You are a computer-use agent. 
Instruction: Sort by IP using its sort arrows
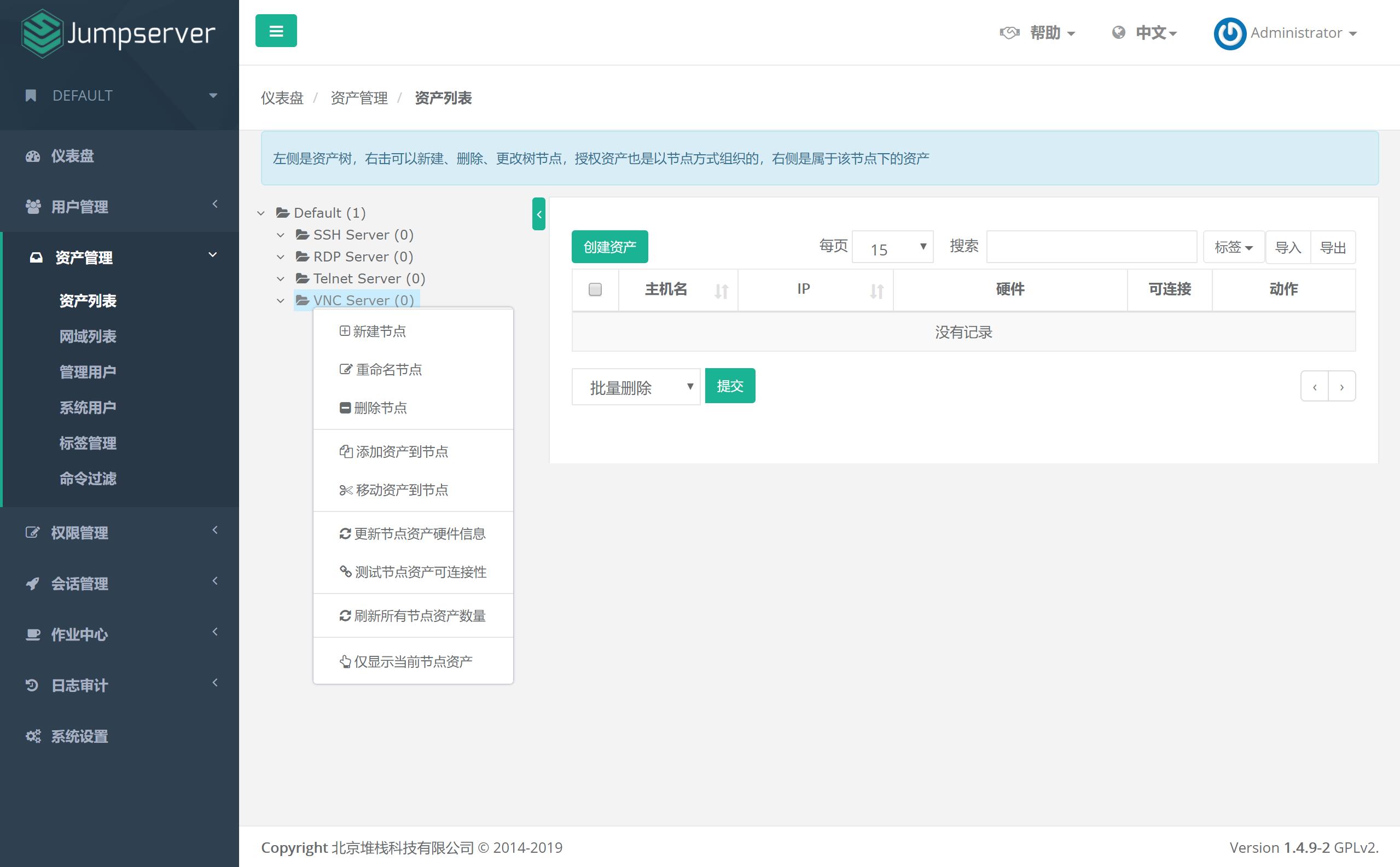876,292
